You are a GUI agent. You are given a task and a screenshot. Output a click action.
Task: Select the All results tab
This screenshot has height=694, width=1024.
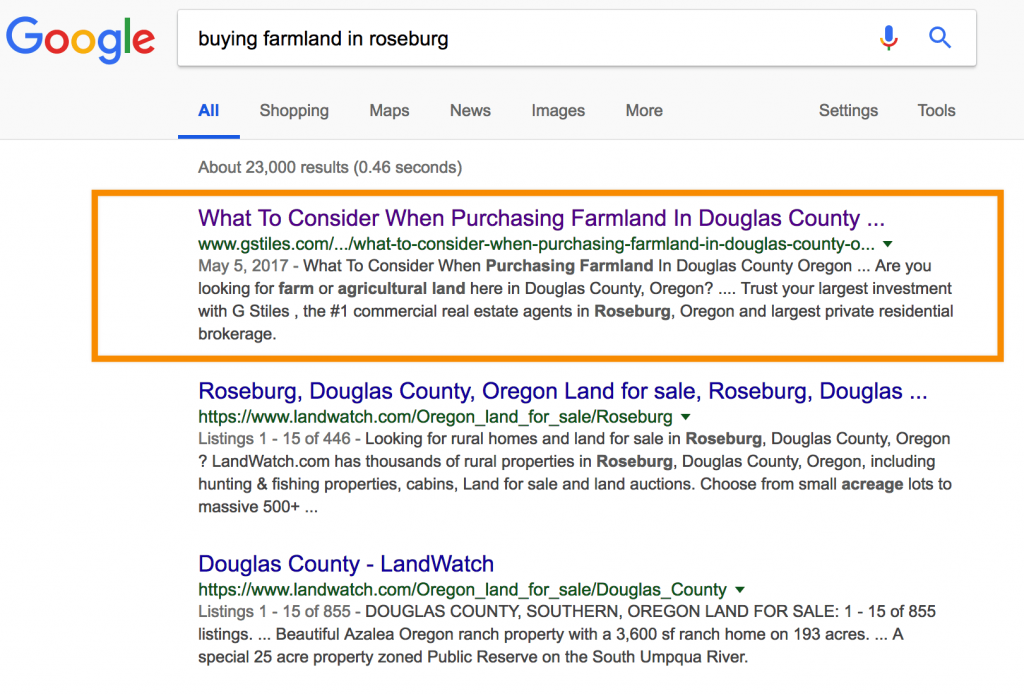pos(208,111)
